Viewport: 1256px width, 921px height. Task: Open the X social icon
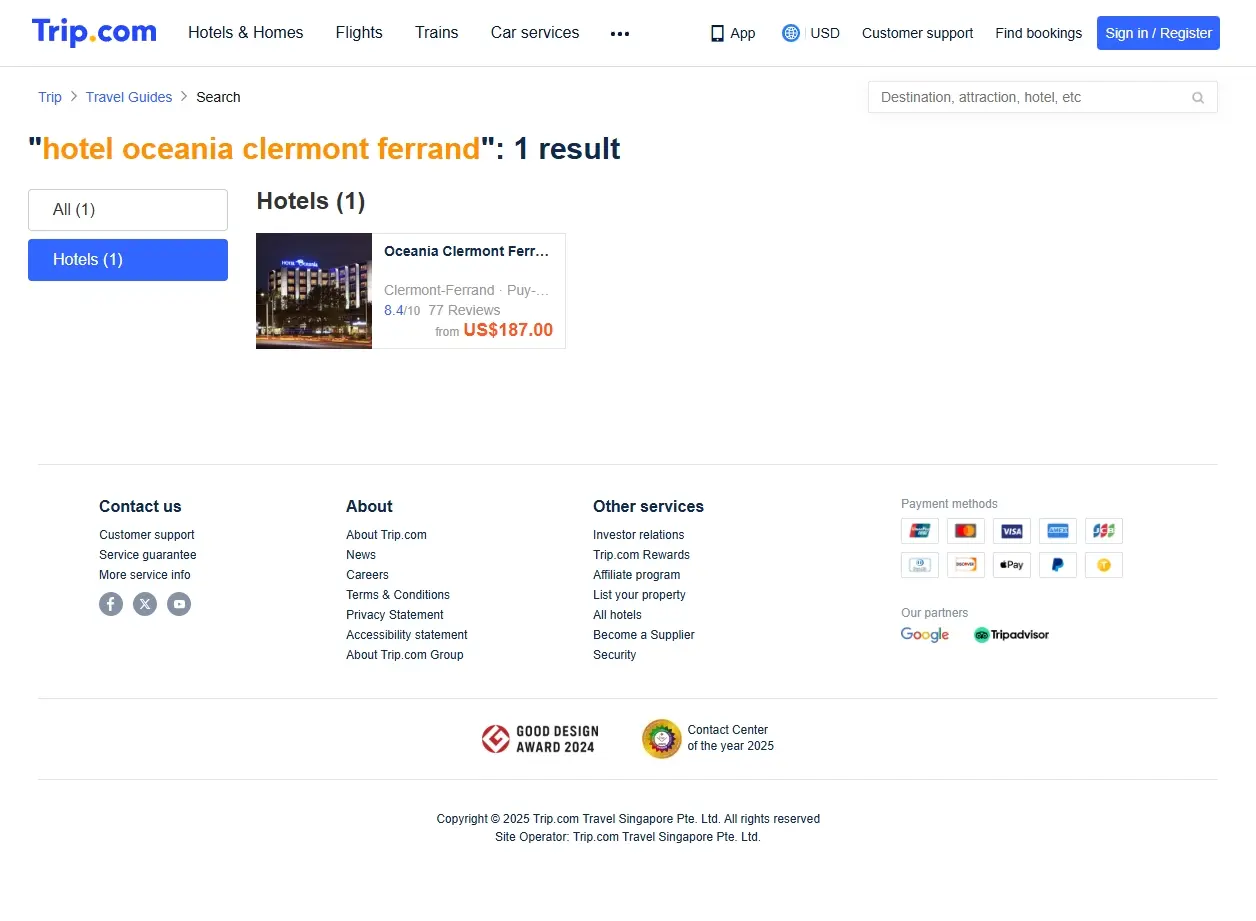pos(145,604)
